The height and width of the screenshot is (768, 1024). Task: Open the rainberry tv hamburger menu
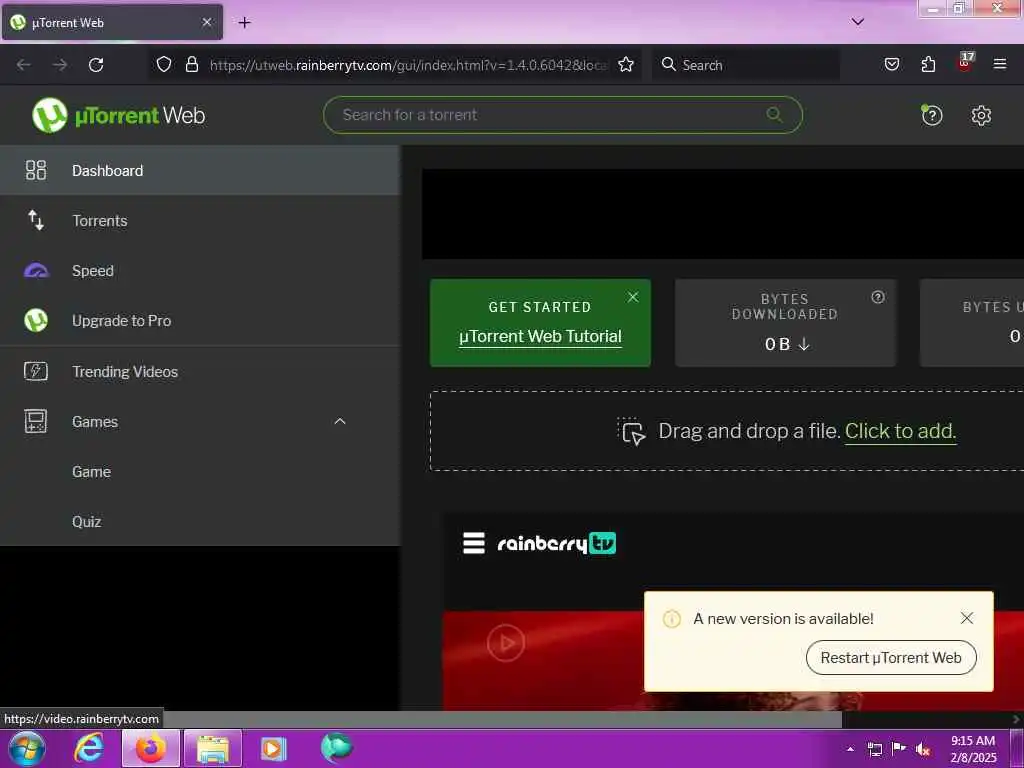[x=473, y=543]
